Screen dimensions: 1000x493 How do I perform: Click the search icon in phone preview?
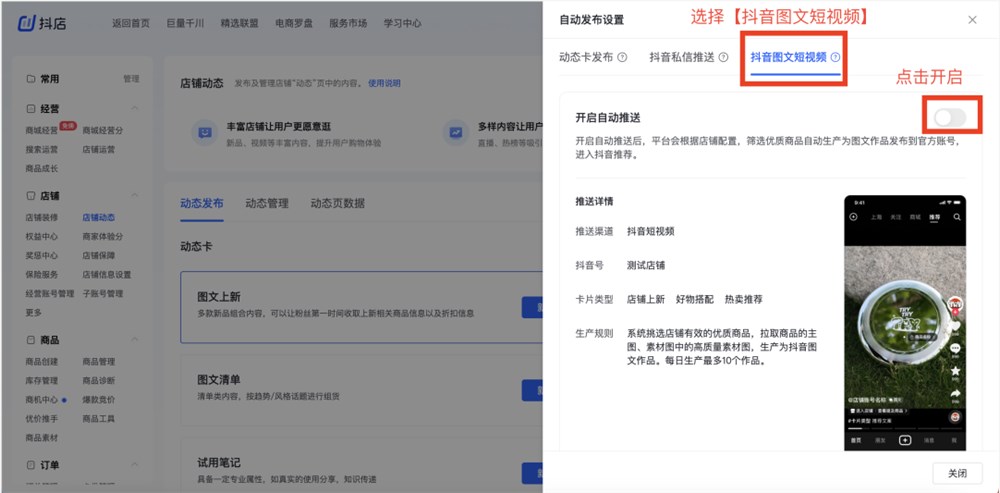pyautogui.click(x=957, y=216)
